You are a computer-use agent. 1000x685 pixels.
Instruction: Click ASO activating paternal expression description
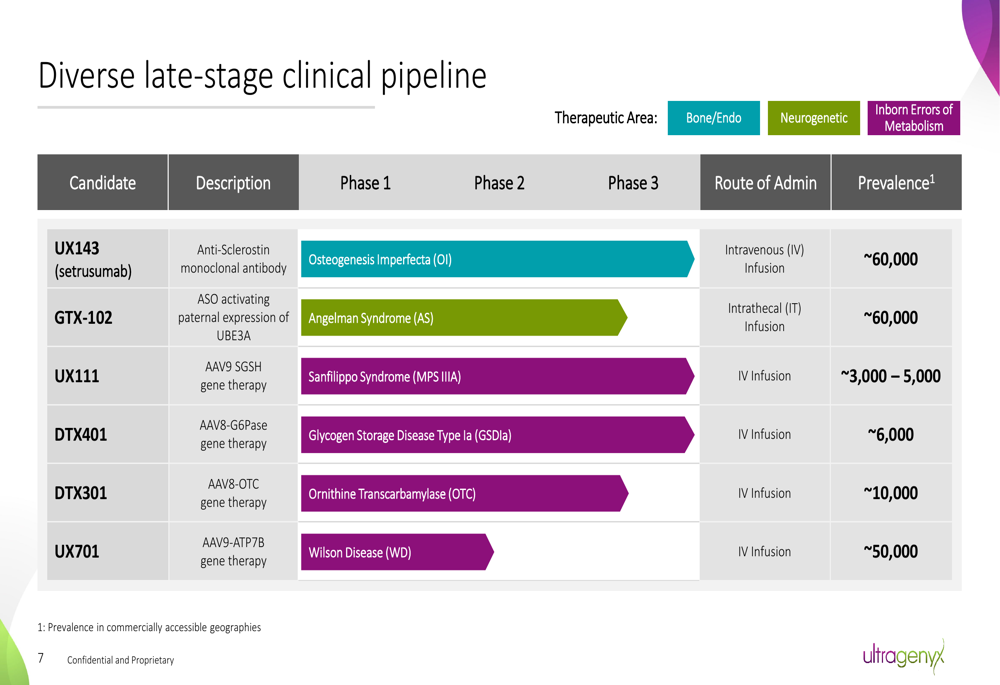[x=233, y=317]
